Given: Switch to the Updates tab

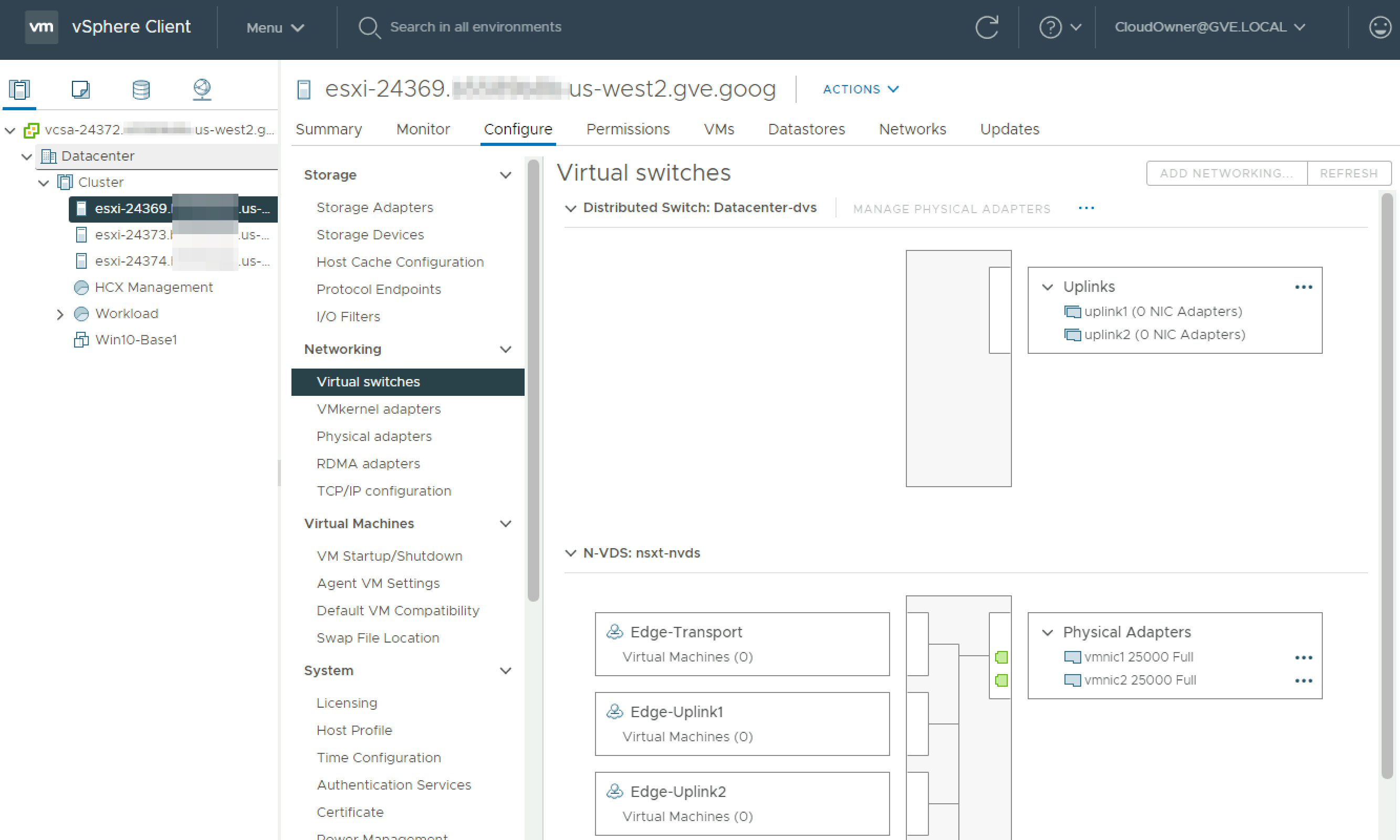Looking at the screenshot, I should coord(1010,129).
